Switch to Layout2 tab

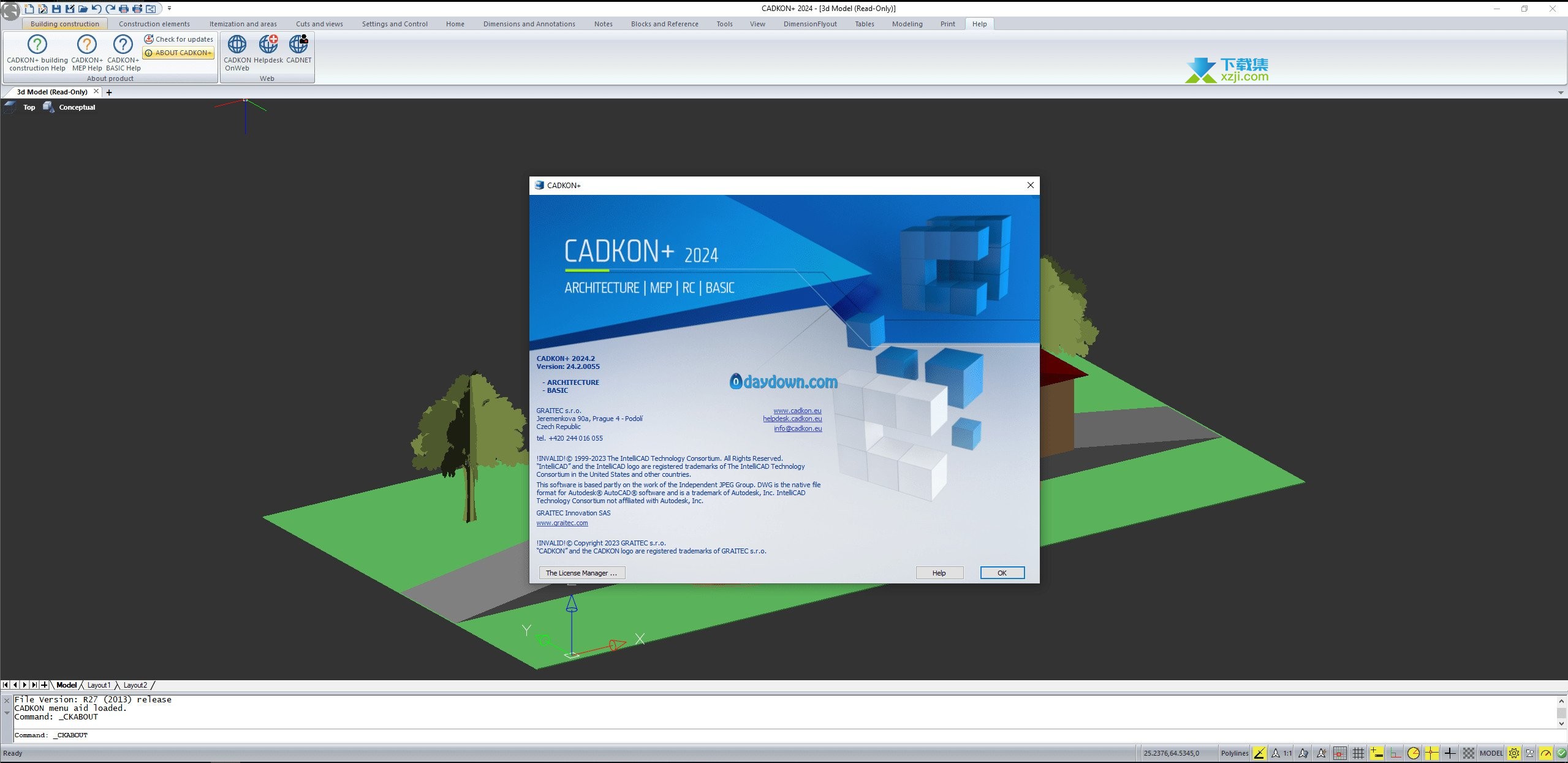(x=135, y=685)
